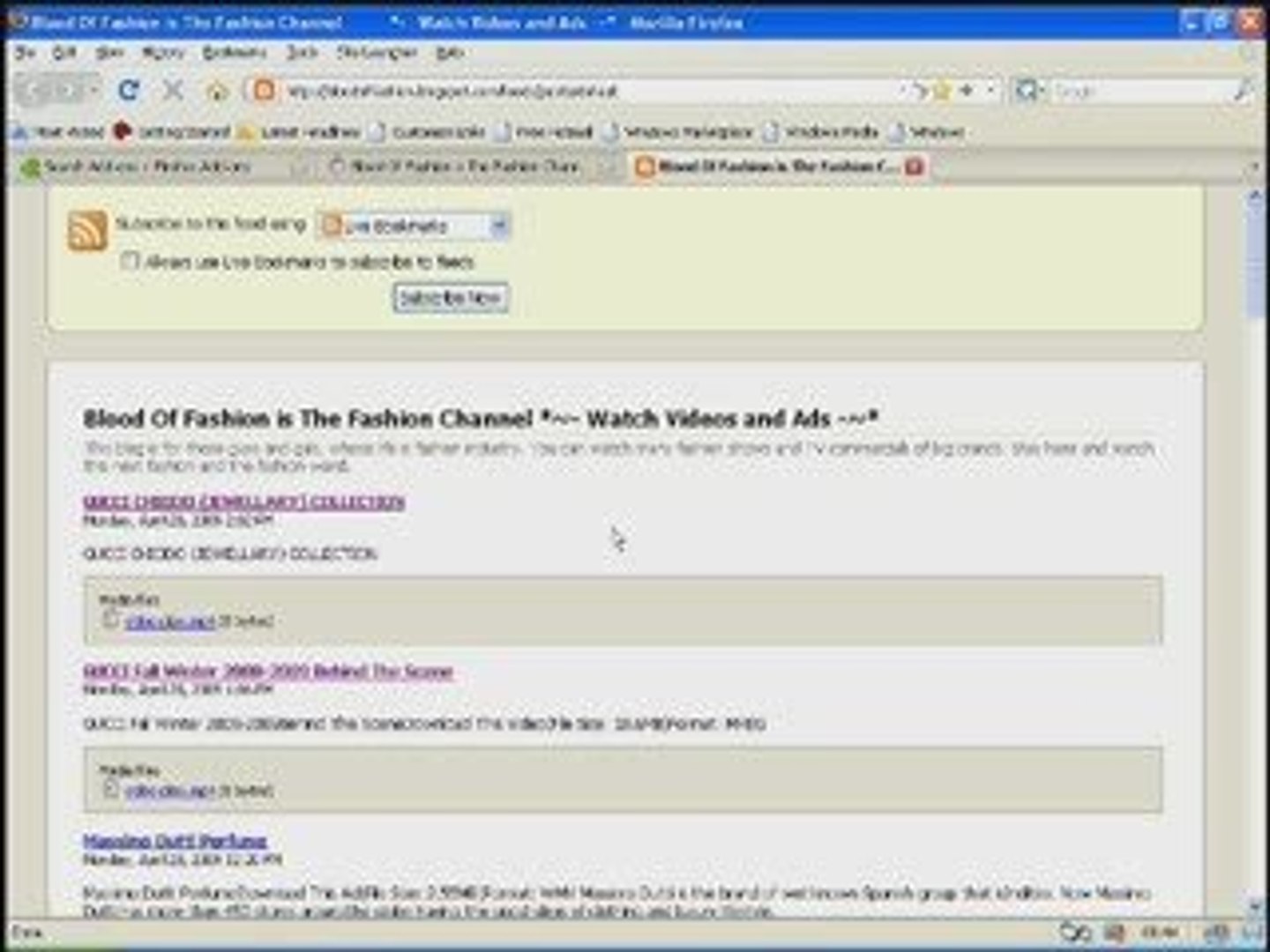Click second post's media file icon
This screenshot has width=1270, height=952.
[111, 789]
